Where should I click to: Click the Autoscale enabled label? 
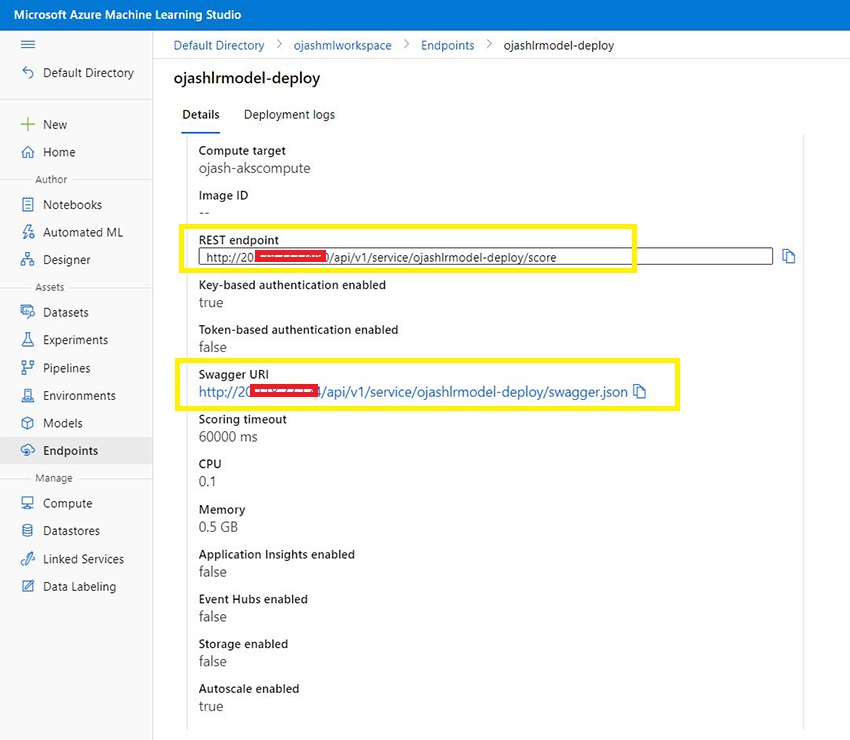click(x=249, y=688)
